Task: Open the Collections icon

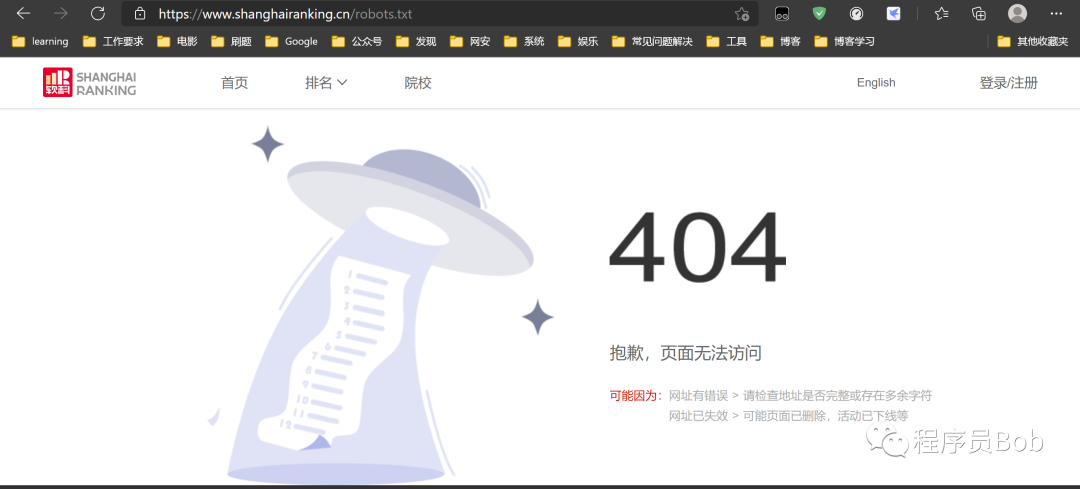Action: coord(979,13)
